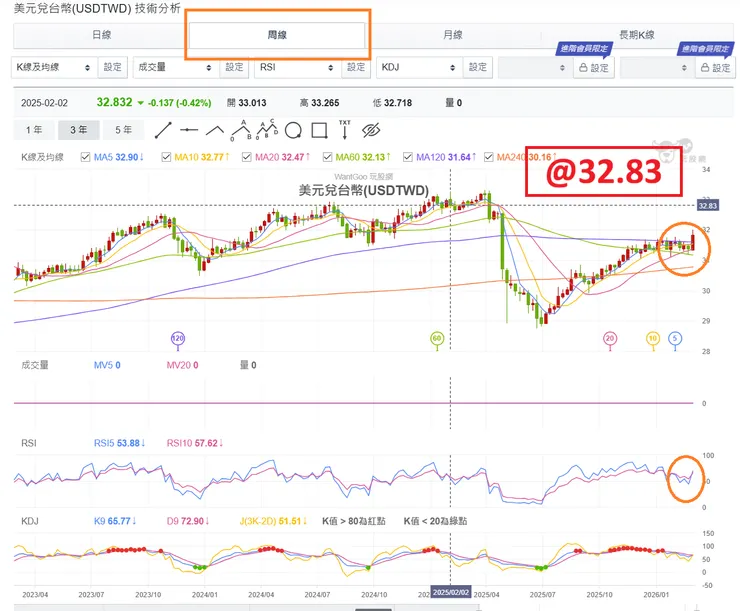Click 設定 next to KDJ dropdown
740x611 pixels.
pos(478,67)
